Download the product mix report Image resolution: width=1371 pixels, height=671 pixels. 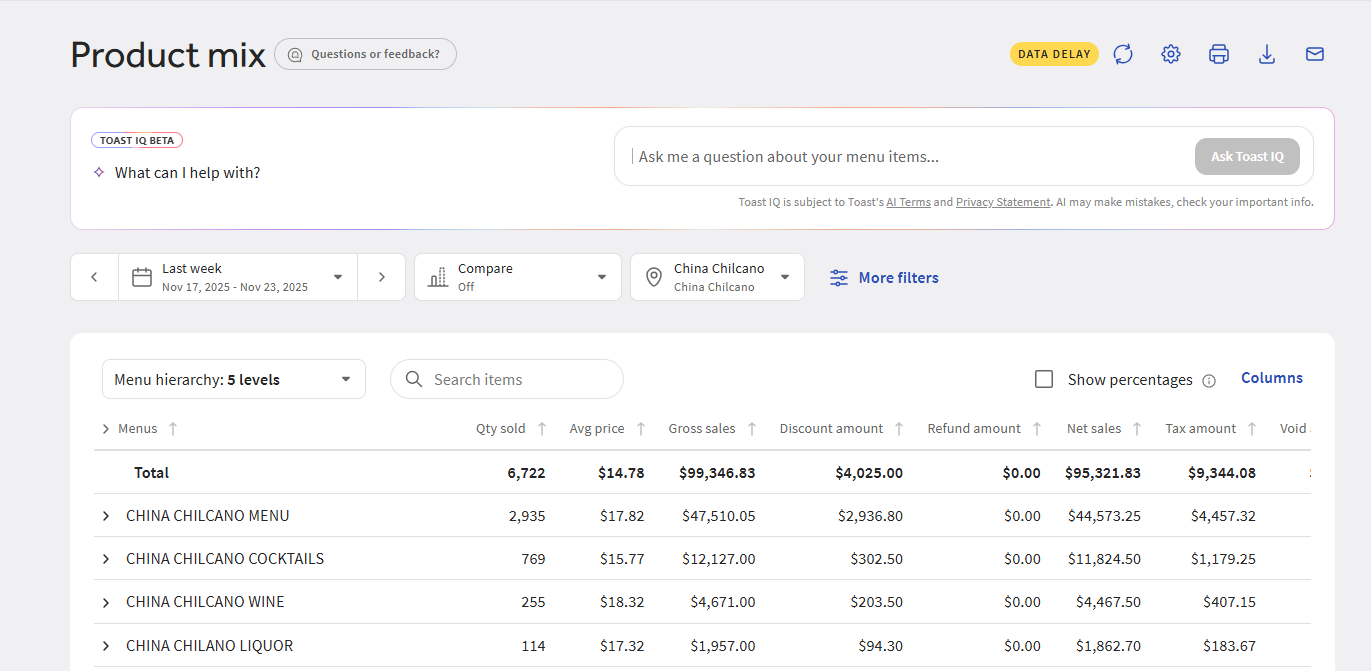pos(1267,54)
